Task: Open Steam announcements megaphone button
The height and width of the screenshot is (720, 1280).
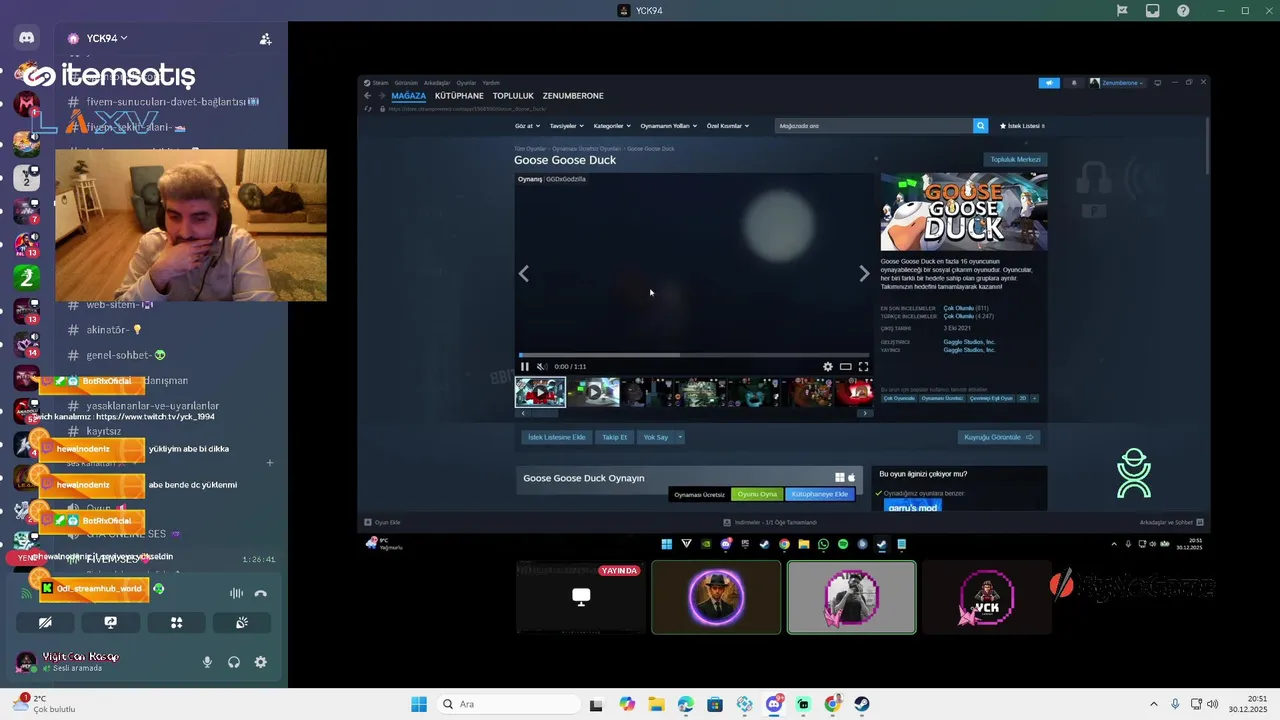Action: coord(1049,83)
